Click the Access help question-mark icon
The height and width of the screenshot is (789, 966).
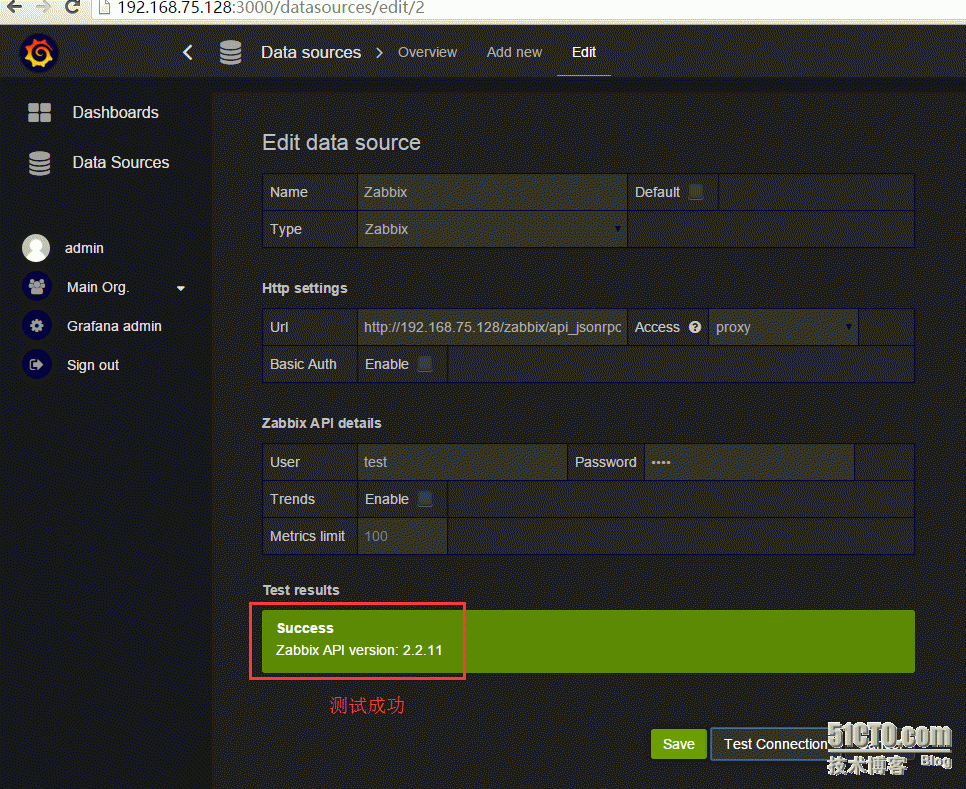click(x=695, y=327)
